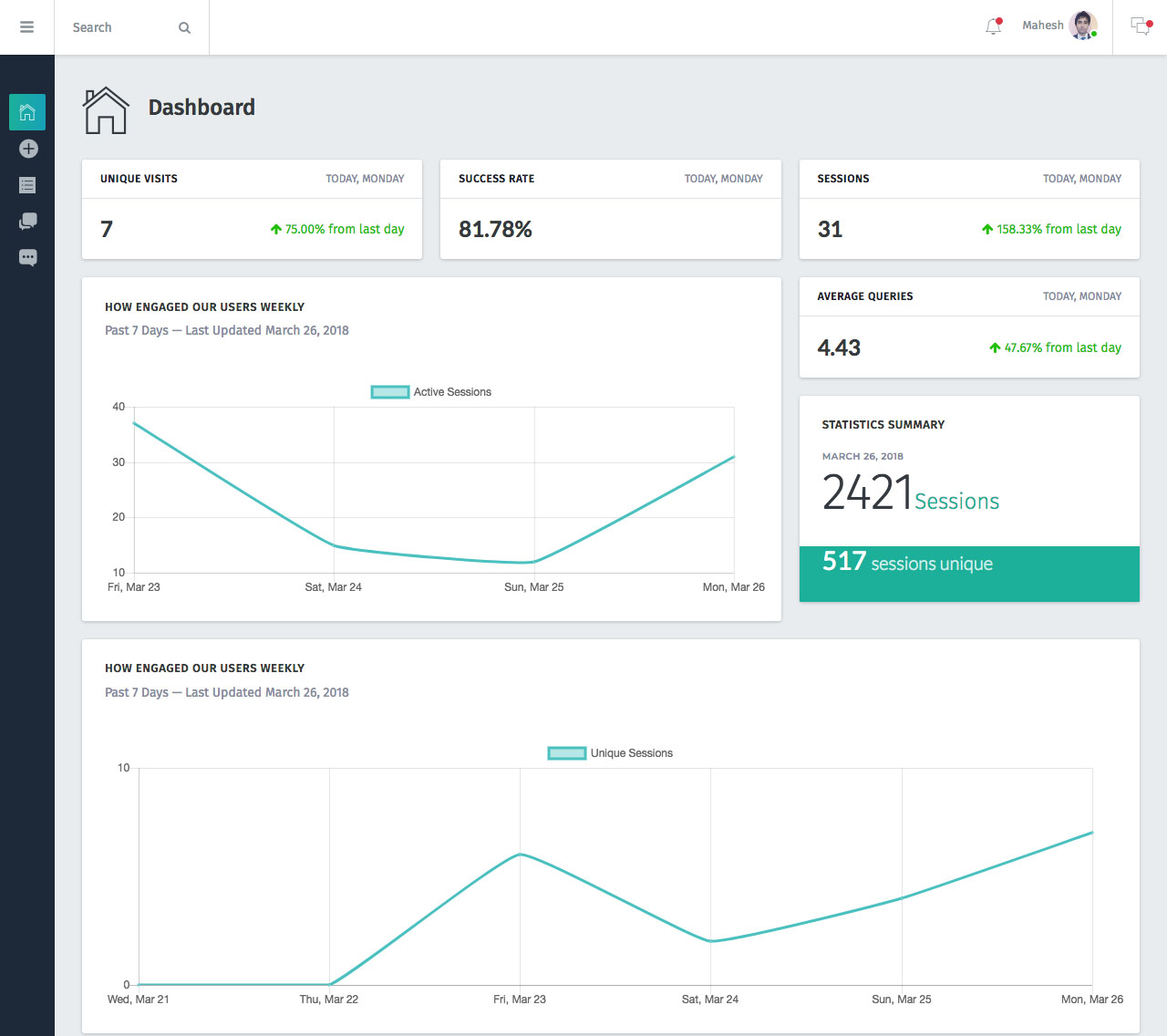Click the green up arrow in Unique Visits
The image size is (1167, 1036).
pos(276,229)
